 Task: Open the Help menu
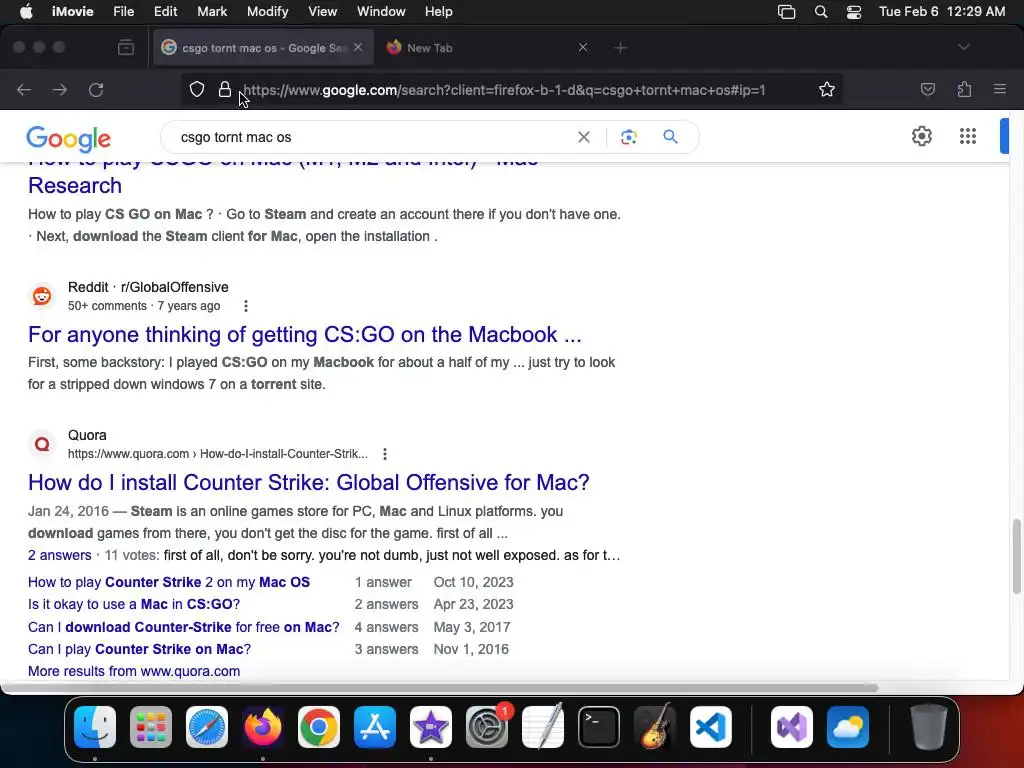(438, 12)
